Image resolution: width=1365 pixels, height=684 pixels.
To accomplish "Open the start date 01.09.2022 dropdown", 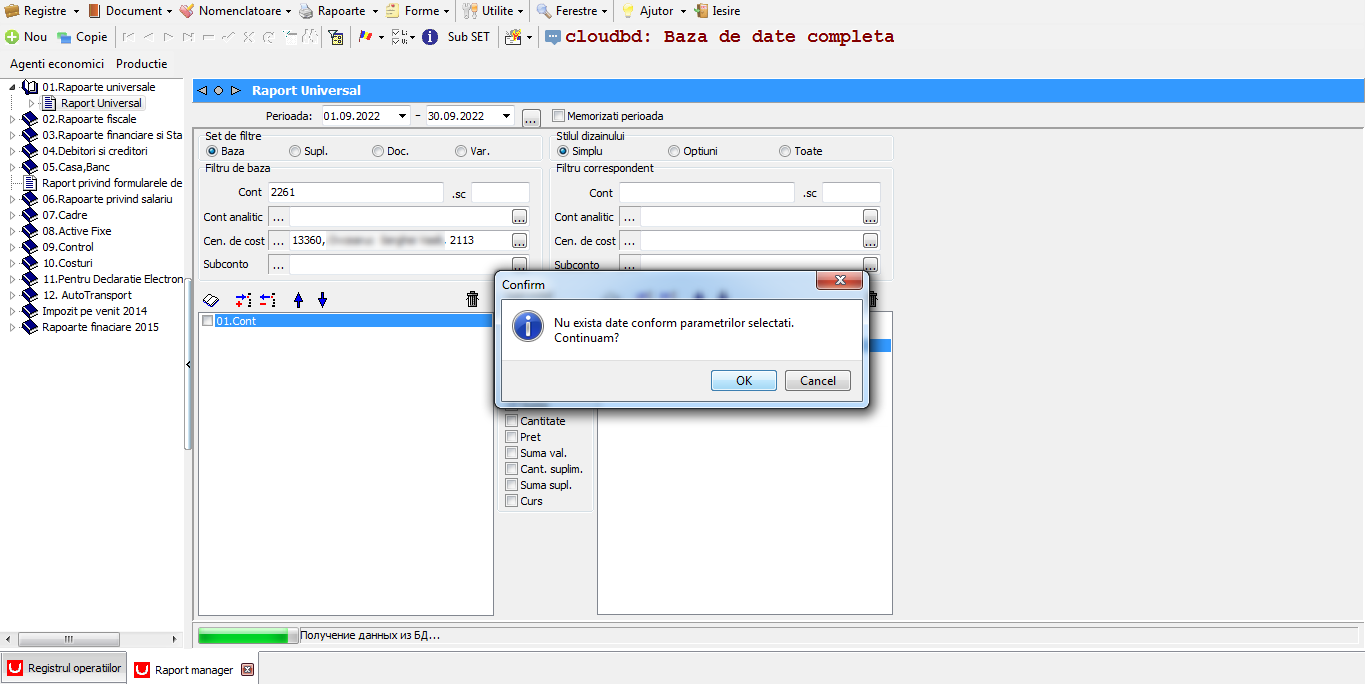I will coord(403,116).
